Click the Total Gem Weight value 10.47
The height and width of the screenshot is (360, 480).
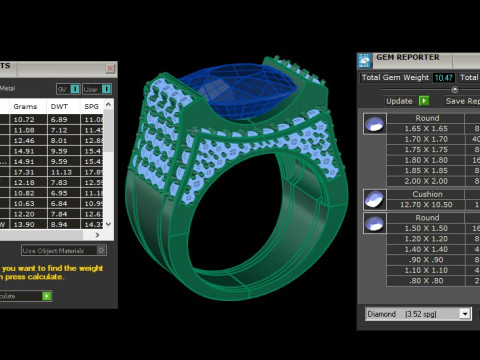click(x=444, y=78)
